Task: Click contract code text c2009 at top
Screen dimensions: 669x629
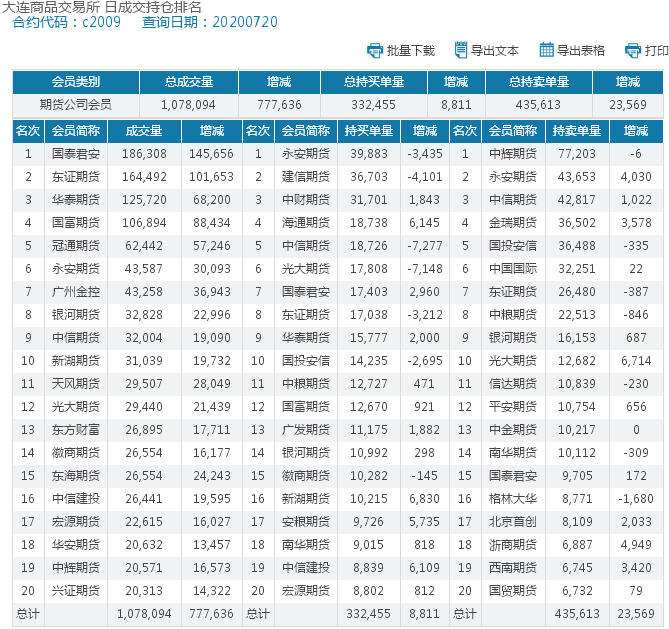Action: (101, 22)
